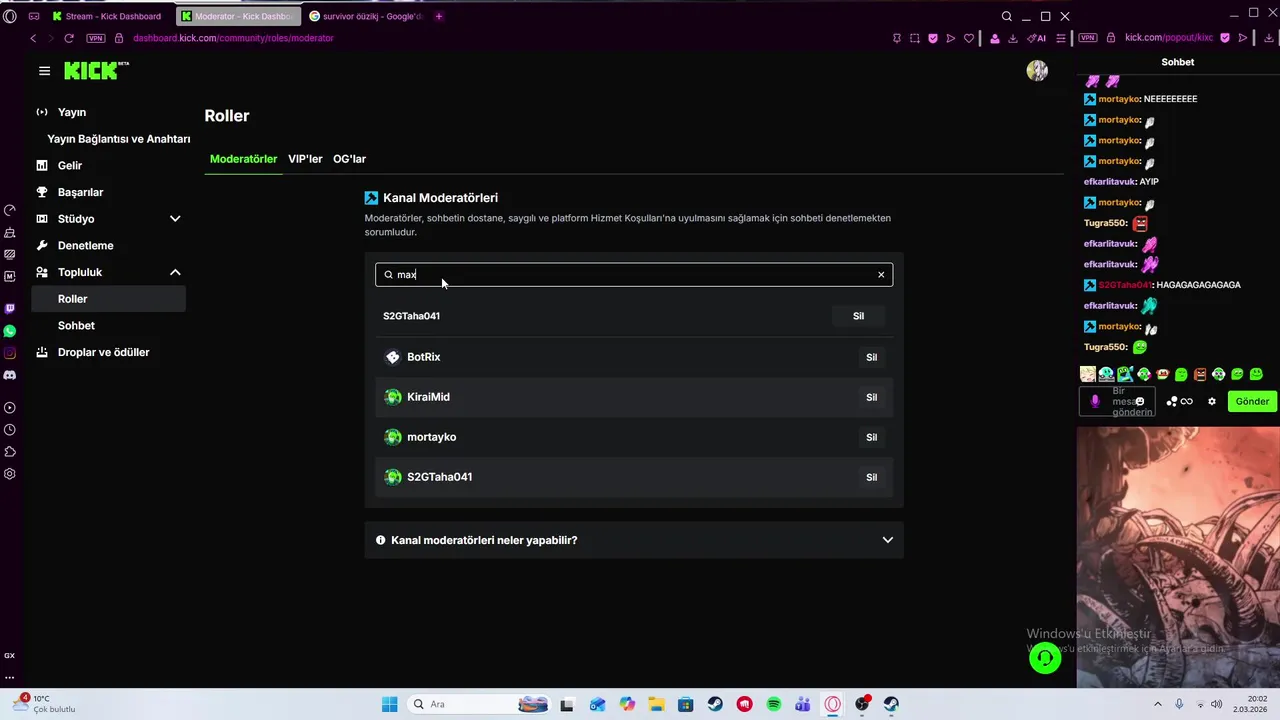Open Instagram in the Opera sidebar
The image size is (1280, 720).
point(10,353)
